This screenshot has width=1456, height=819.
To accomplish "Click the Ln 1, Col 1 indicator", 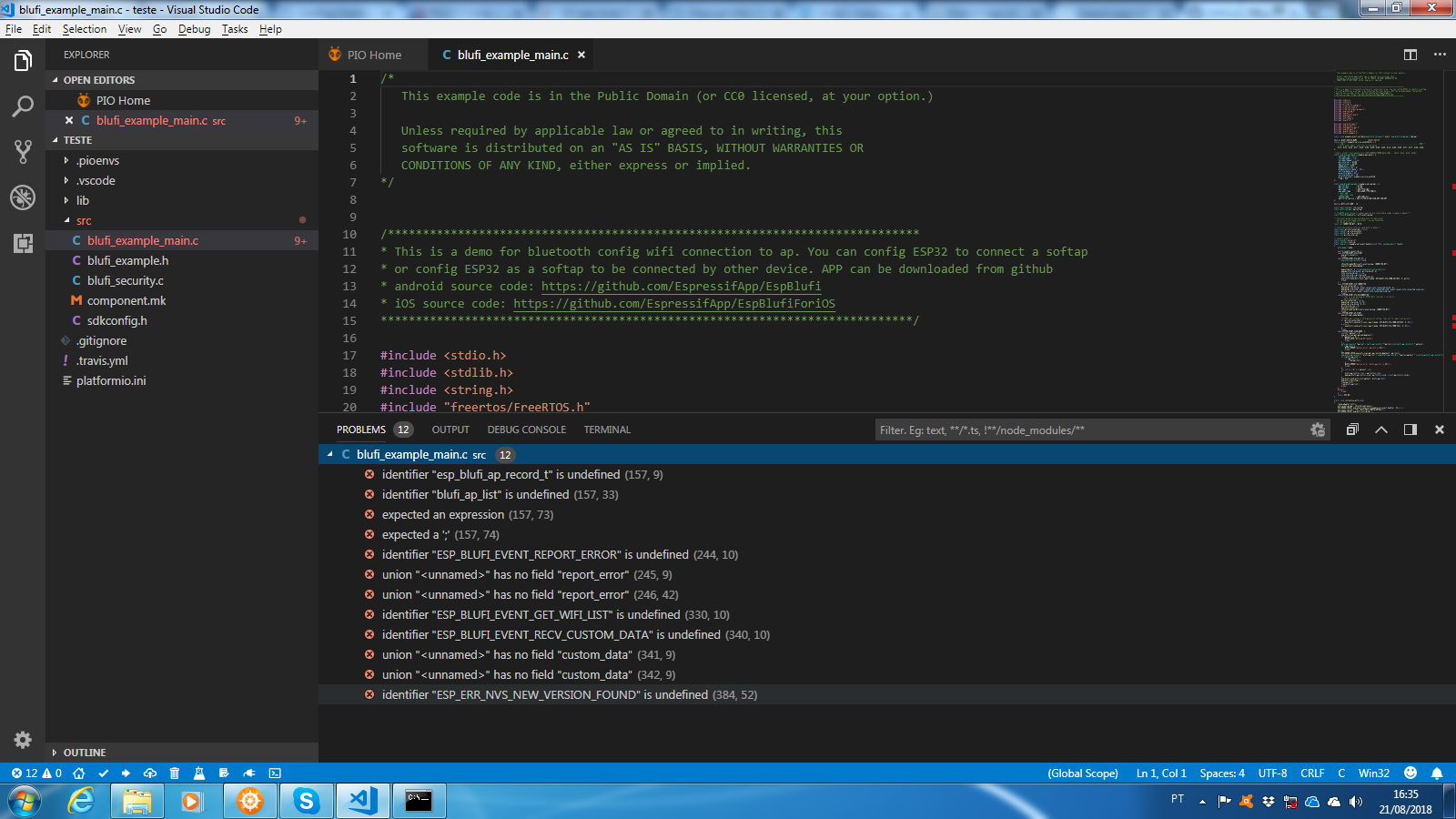I will [1161, 773].
